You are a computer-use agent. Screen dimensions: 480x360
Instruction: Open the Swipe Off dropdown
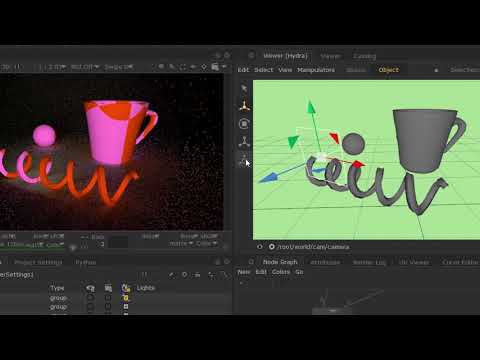tap(119, 67)
